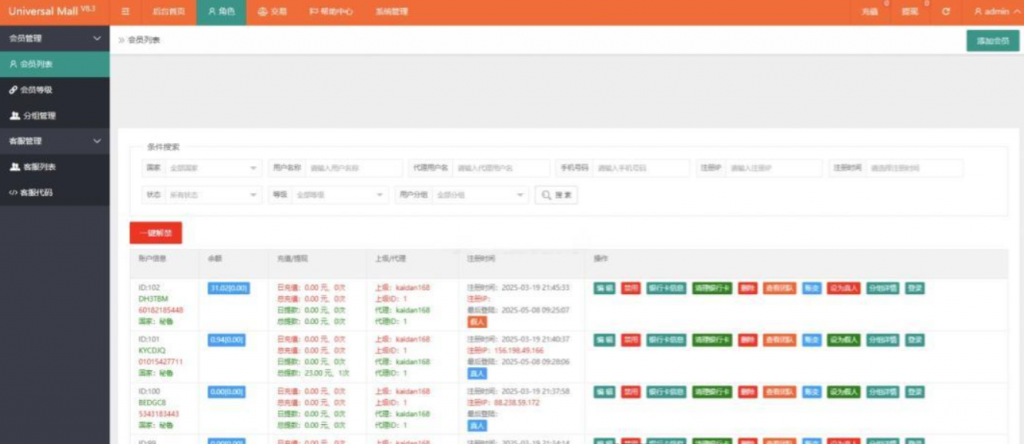The height and width of the screenshot is (444, 1024).
Task: Click the 添加会员 button
Action: click(x=993, y=40)
